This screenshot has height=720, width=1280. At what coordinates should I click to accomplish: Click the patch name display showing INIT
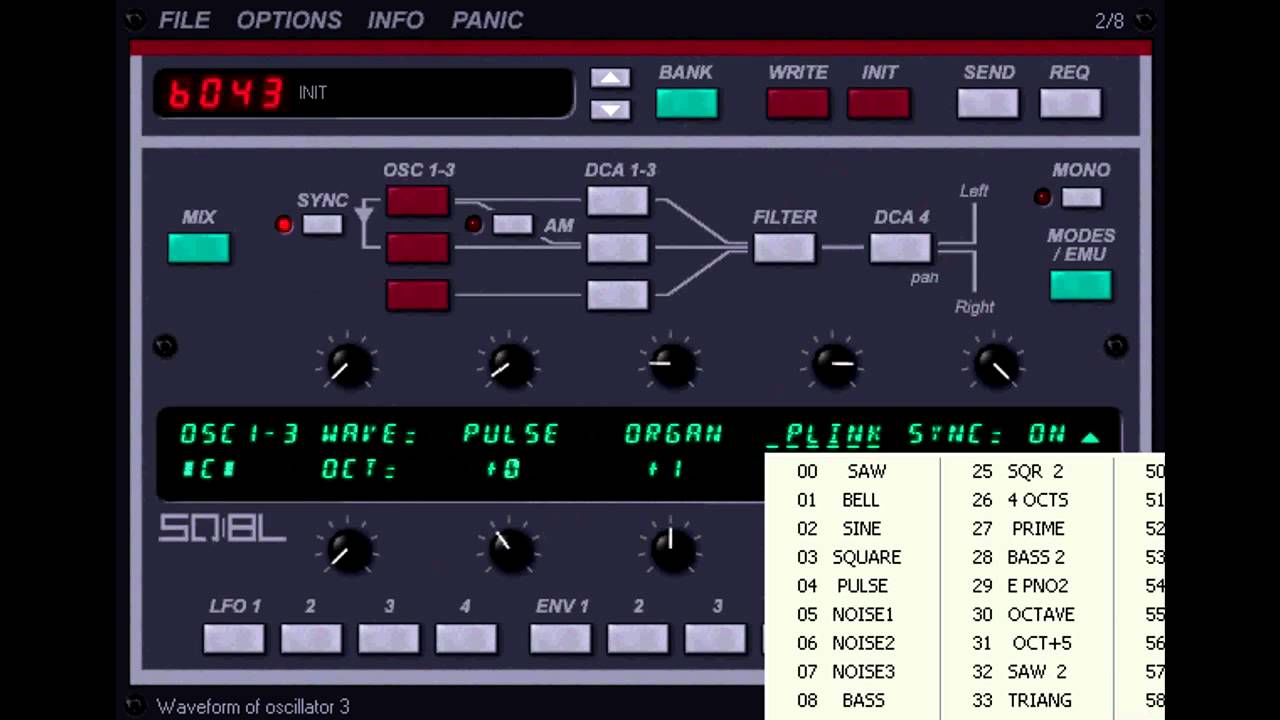pos(313,93)
